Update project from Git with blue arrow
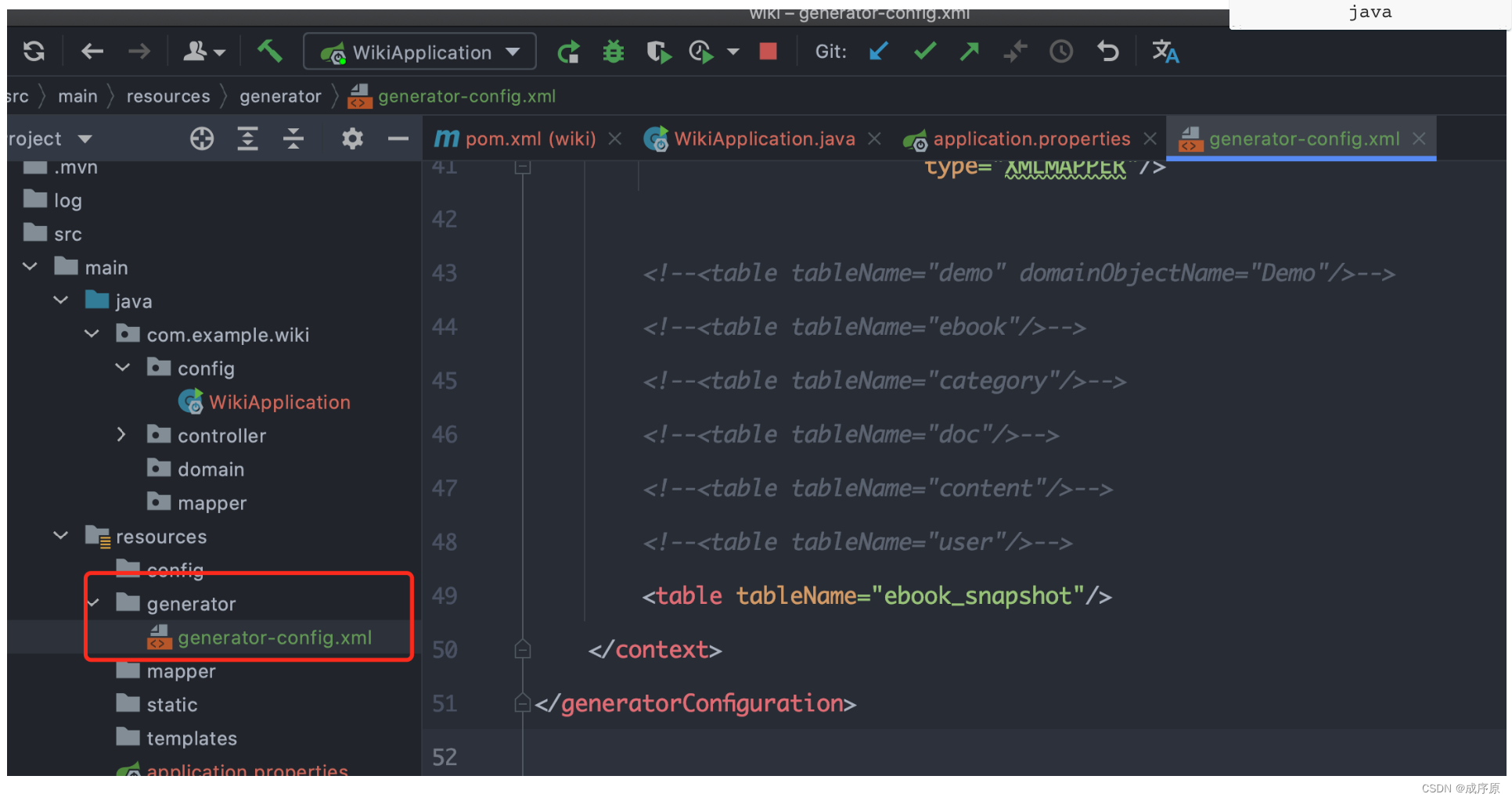The width and height of the screenshot is (1512, 801). tap(877, 52)
